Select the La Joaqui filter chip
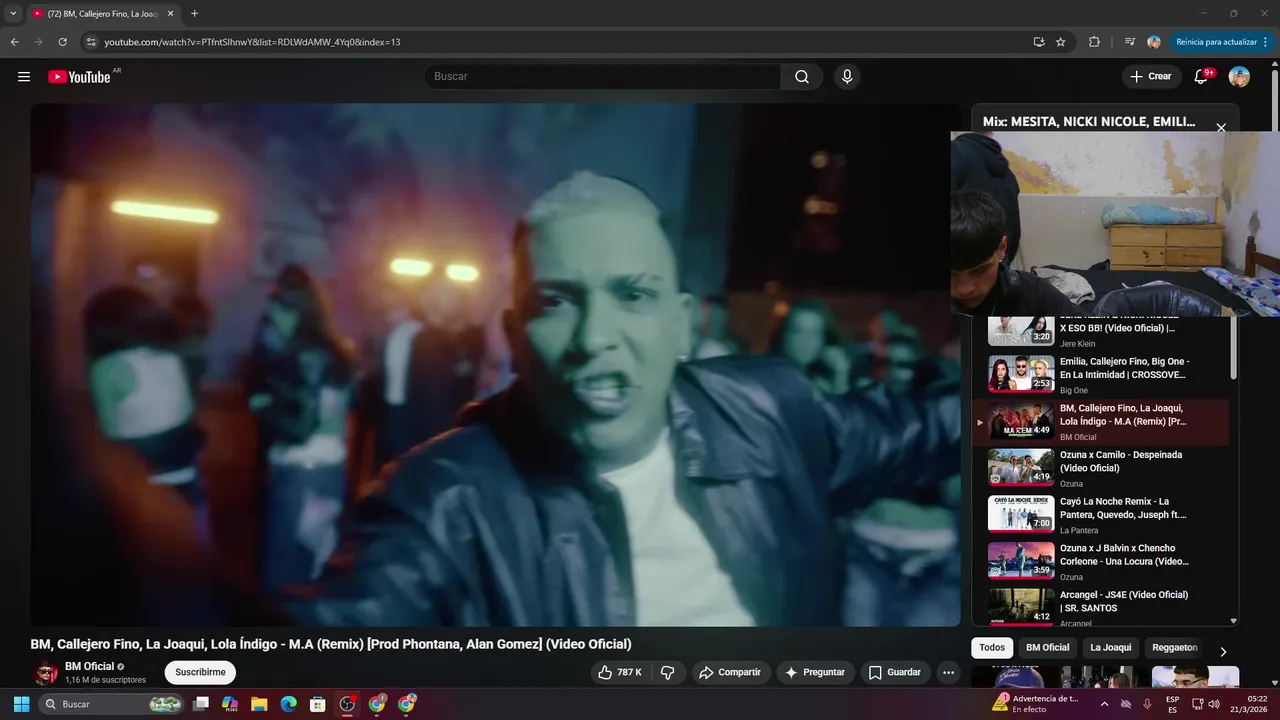Viewport: 1280px width, 720px height. (x=1110, y=648)
